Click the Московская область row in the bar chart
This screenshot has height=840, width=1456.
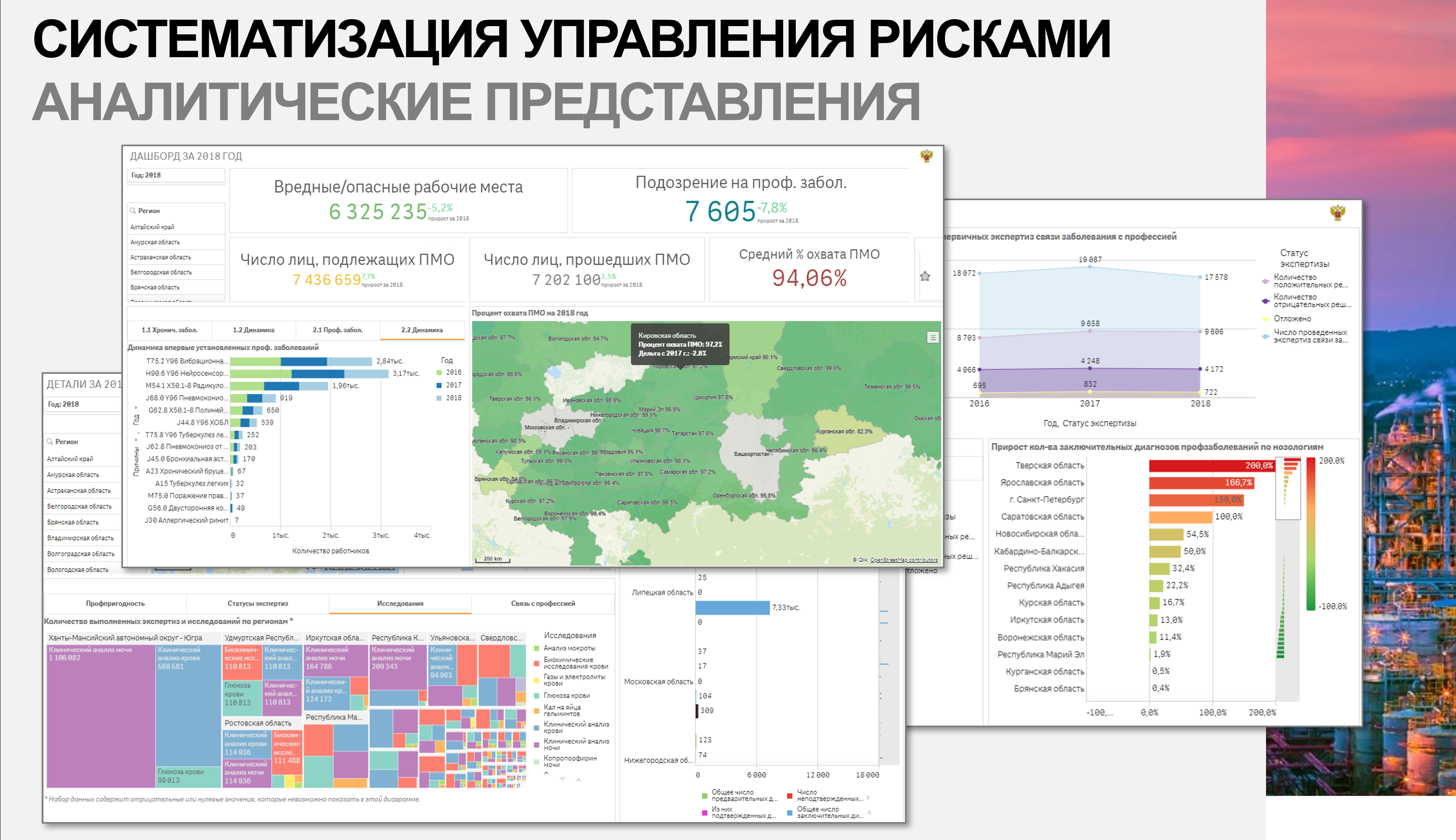(x=658, y=682)
